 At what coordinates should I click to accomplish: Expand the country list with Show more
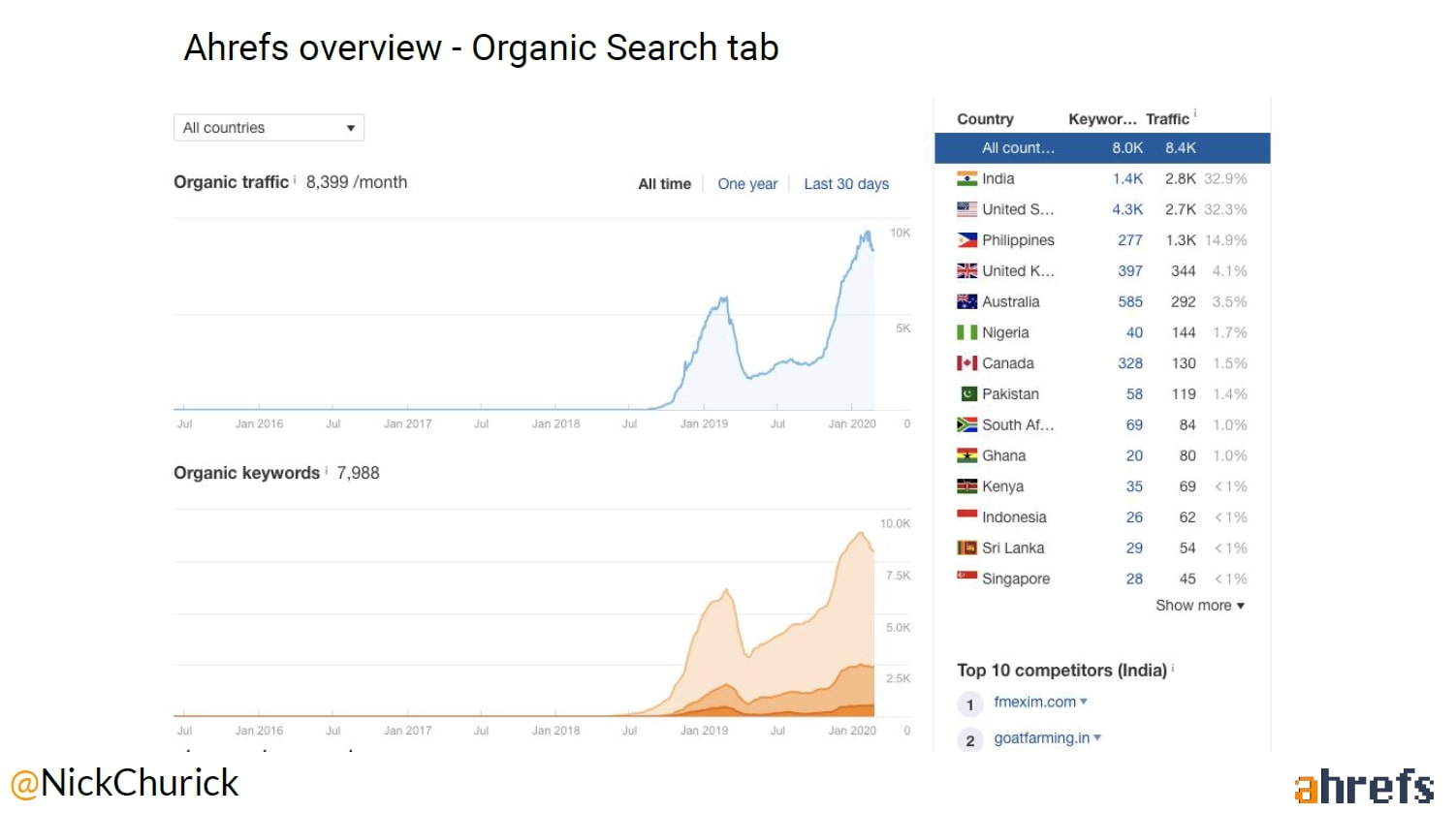click(x=1199, y=606)
